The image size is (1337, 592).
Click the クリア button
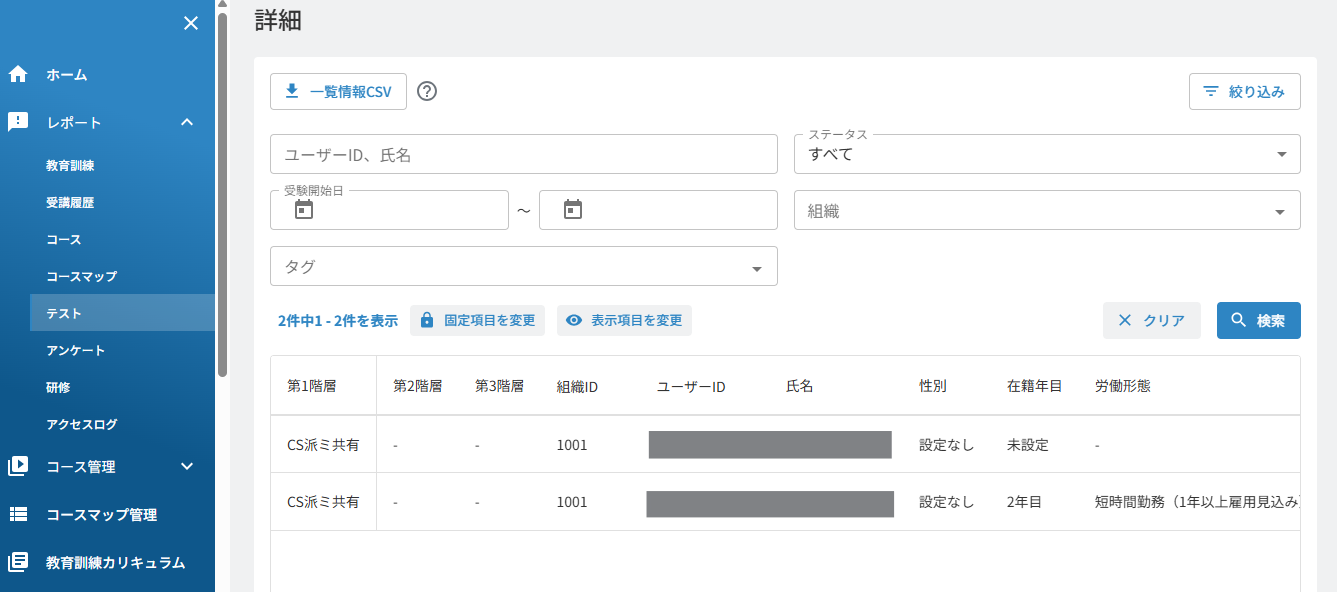[x=1151, y=320]
